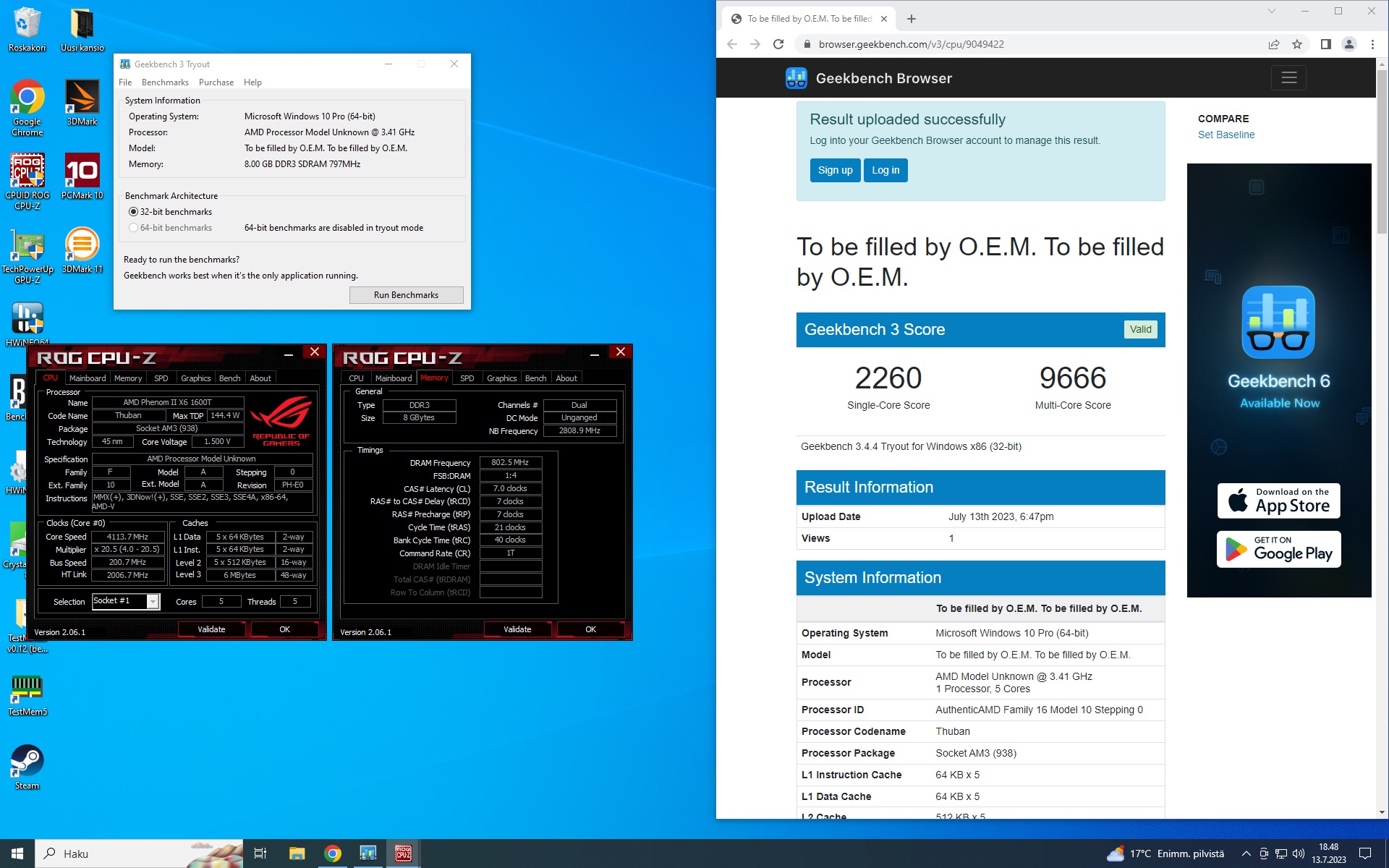
Task: Open Graphics tab in right CPU-Z
Action: [x=501, y=378]
